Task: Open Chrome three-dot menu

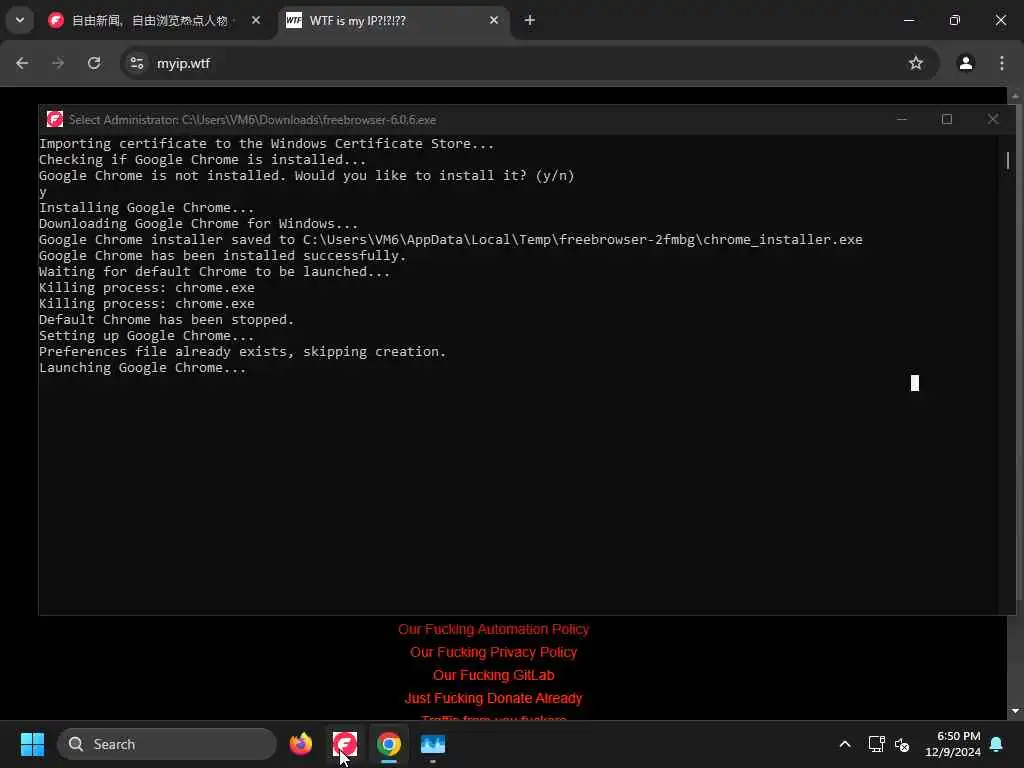Action: pos(1002,63)
